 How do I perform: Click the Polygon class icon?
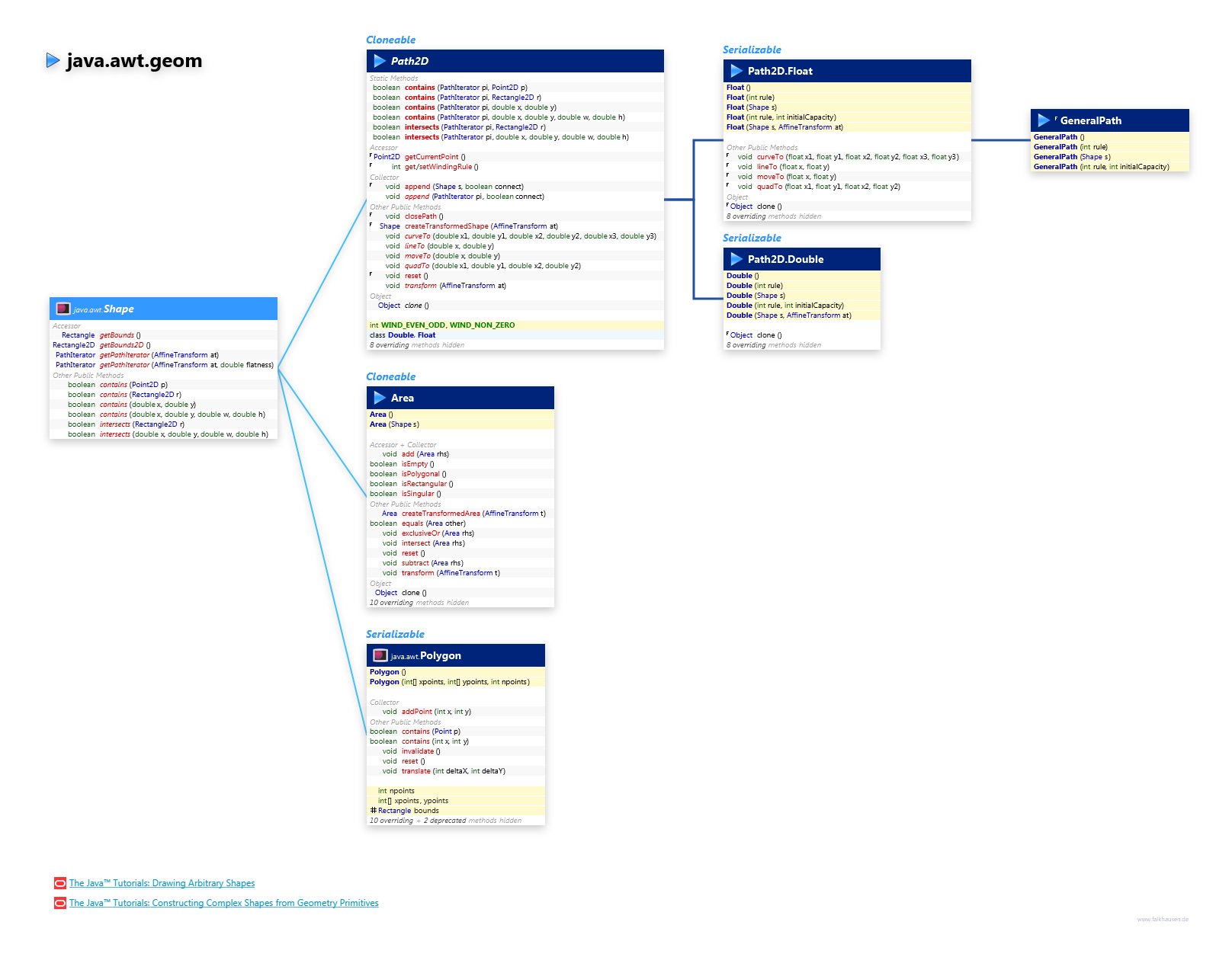point(380,655)
